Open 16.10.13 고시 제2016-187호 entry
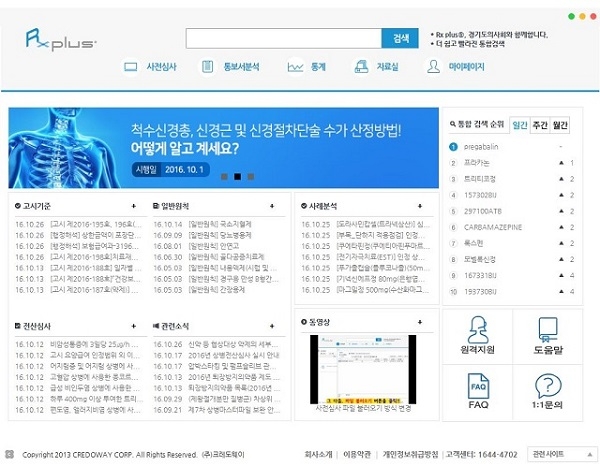Screen dimensions: 600x466 click(77, 290)
